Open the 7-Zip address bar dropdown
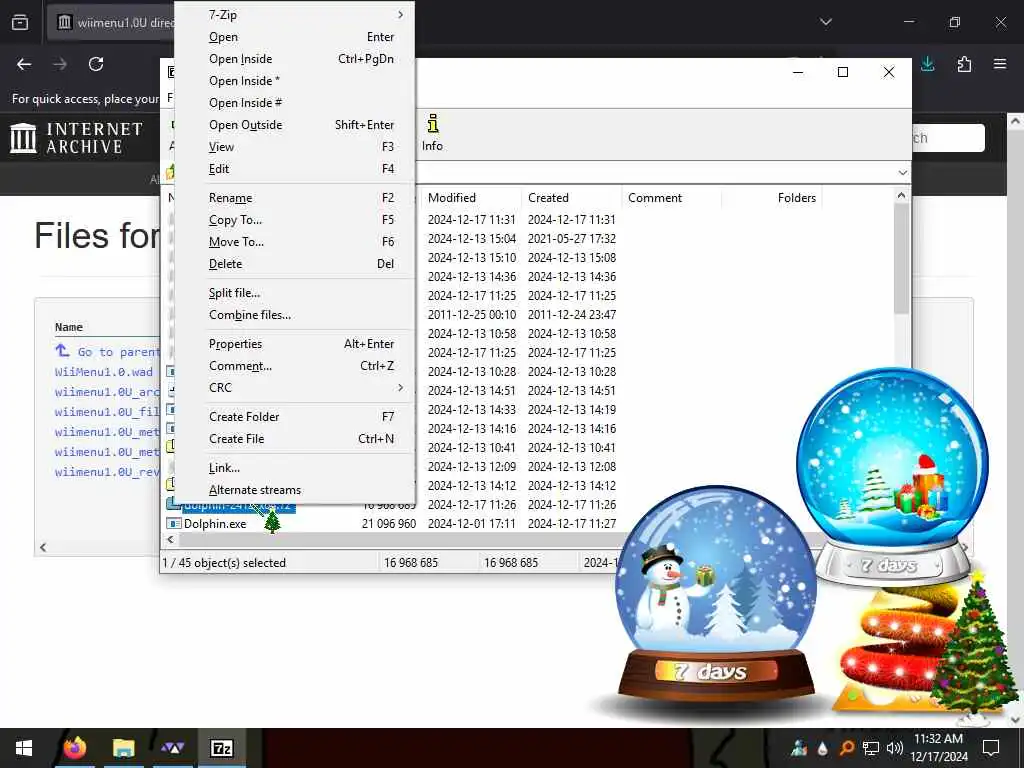The width and height of the screenshot is (1024, 768). 903,173
